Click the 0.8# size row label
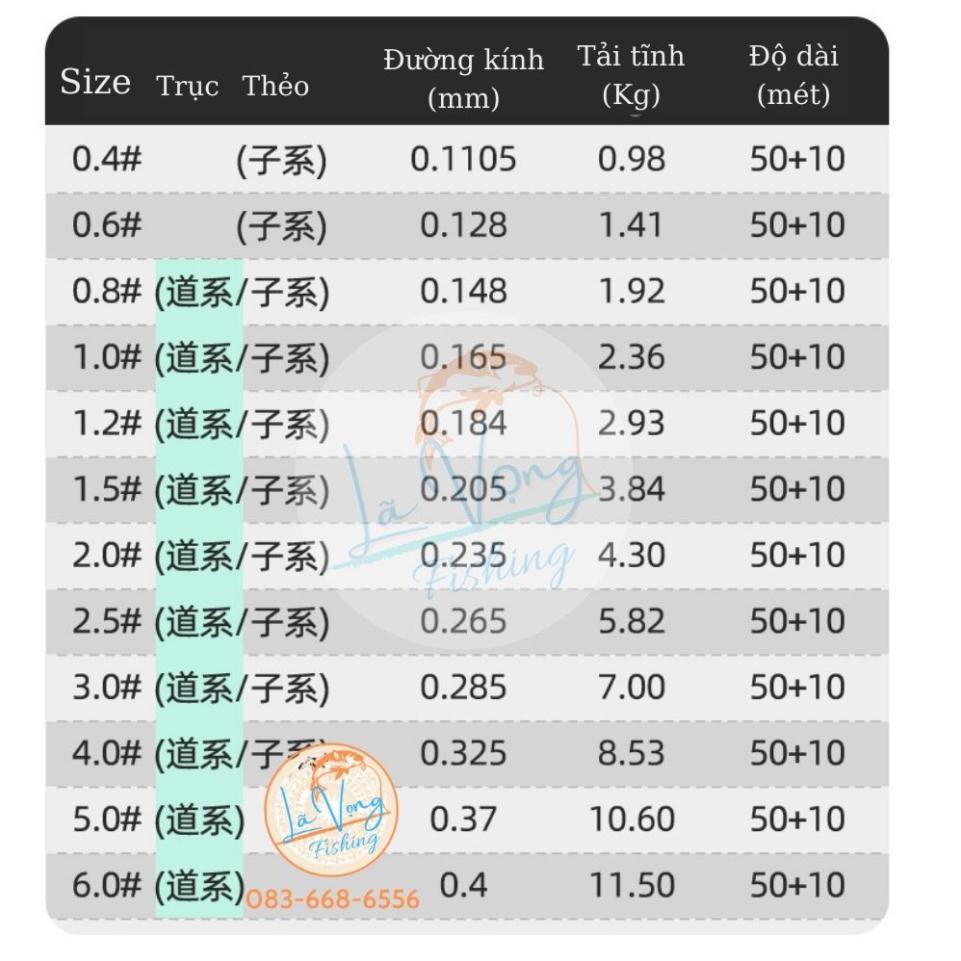961x961 pixels. (106, 291)
